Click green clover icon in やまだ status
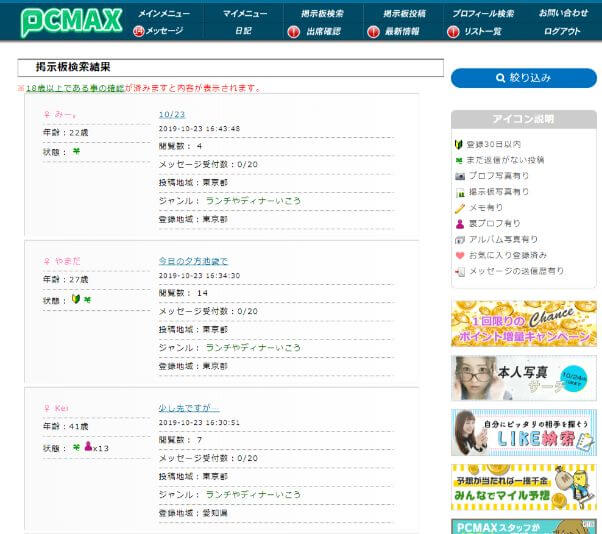Viewport: 602px width, 534px height. [88, 299]
